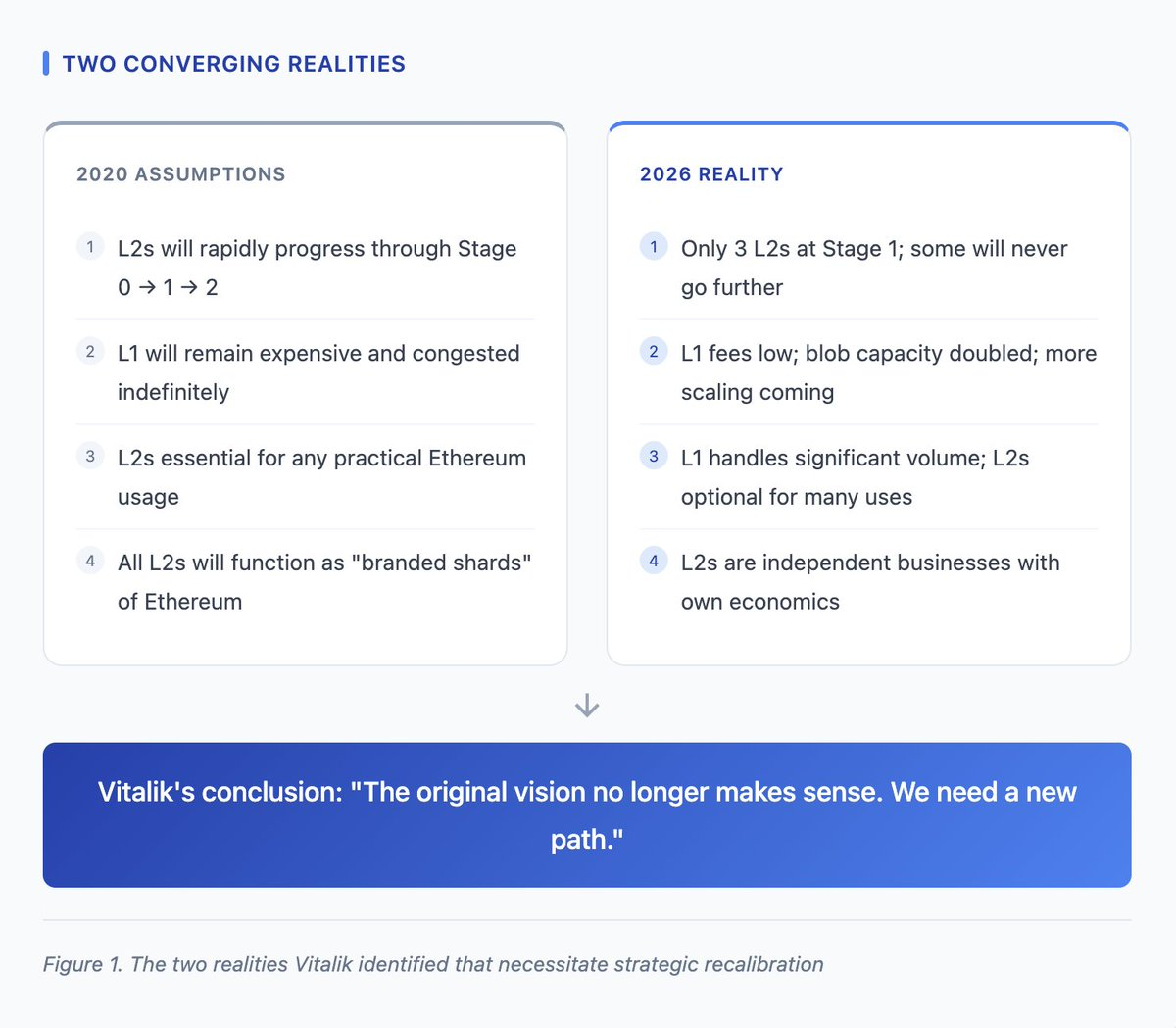Select blue badge 2 in 2026 Reality card

654,351
